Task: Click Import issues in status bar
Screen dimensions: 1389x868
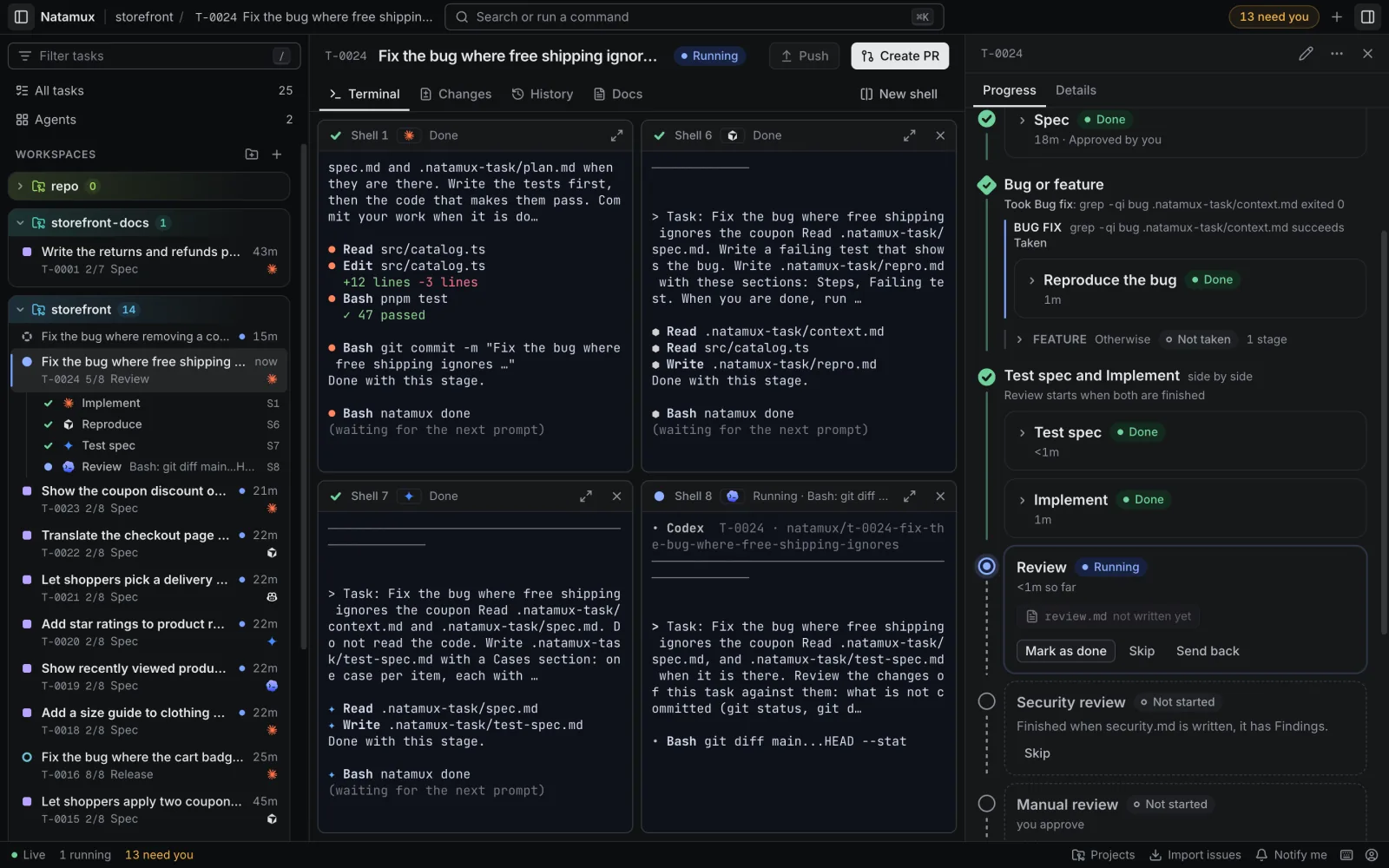Action: [x=1195, y=855]
